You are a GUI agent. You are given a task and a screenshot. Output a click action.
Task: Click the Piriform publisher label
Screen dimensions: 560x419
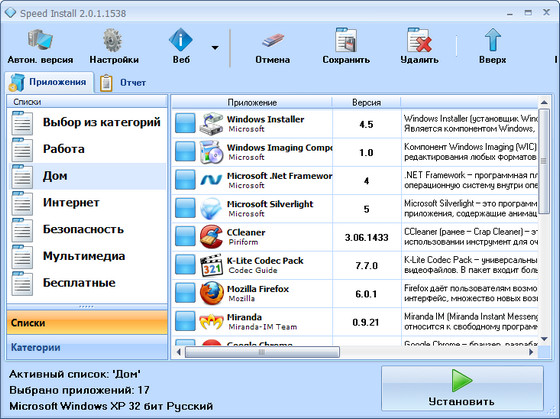[243, 242]
